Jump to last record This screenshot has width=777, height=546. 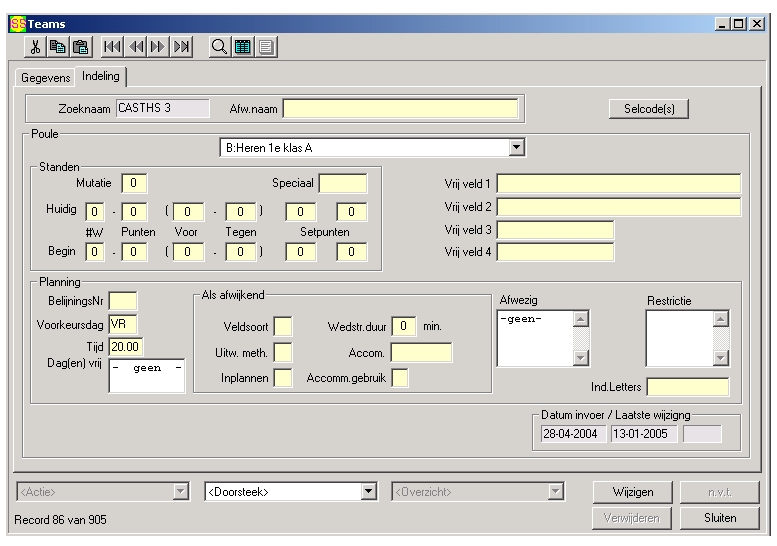click(x=181, y=46)
